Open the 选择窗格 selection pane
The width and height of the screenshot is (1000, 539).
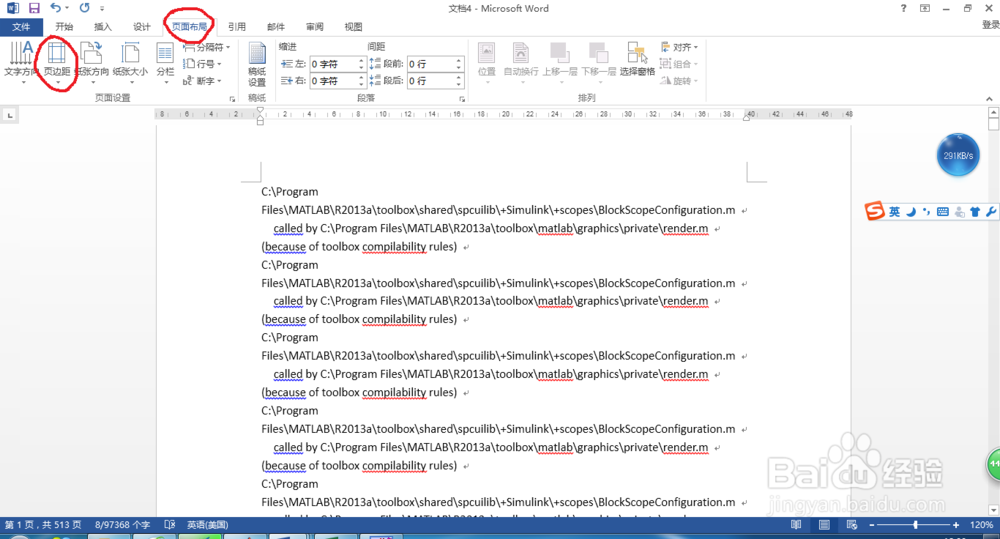click(x=637, y=59)
